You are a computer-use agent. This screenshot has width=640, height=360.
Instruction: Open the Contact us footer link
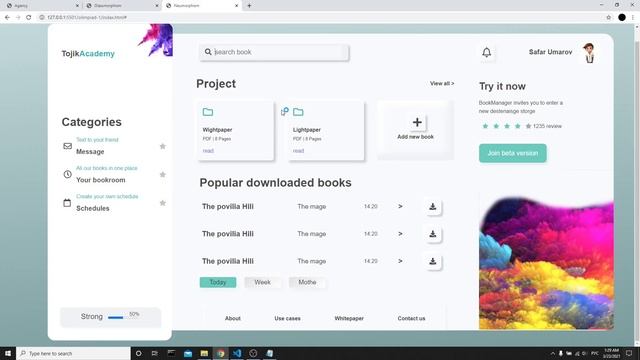[411, 318]
